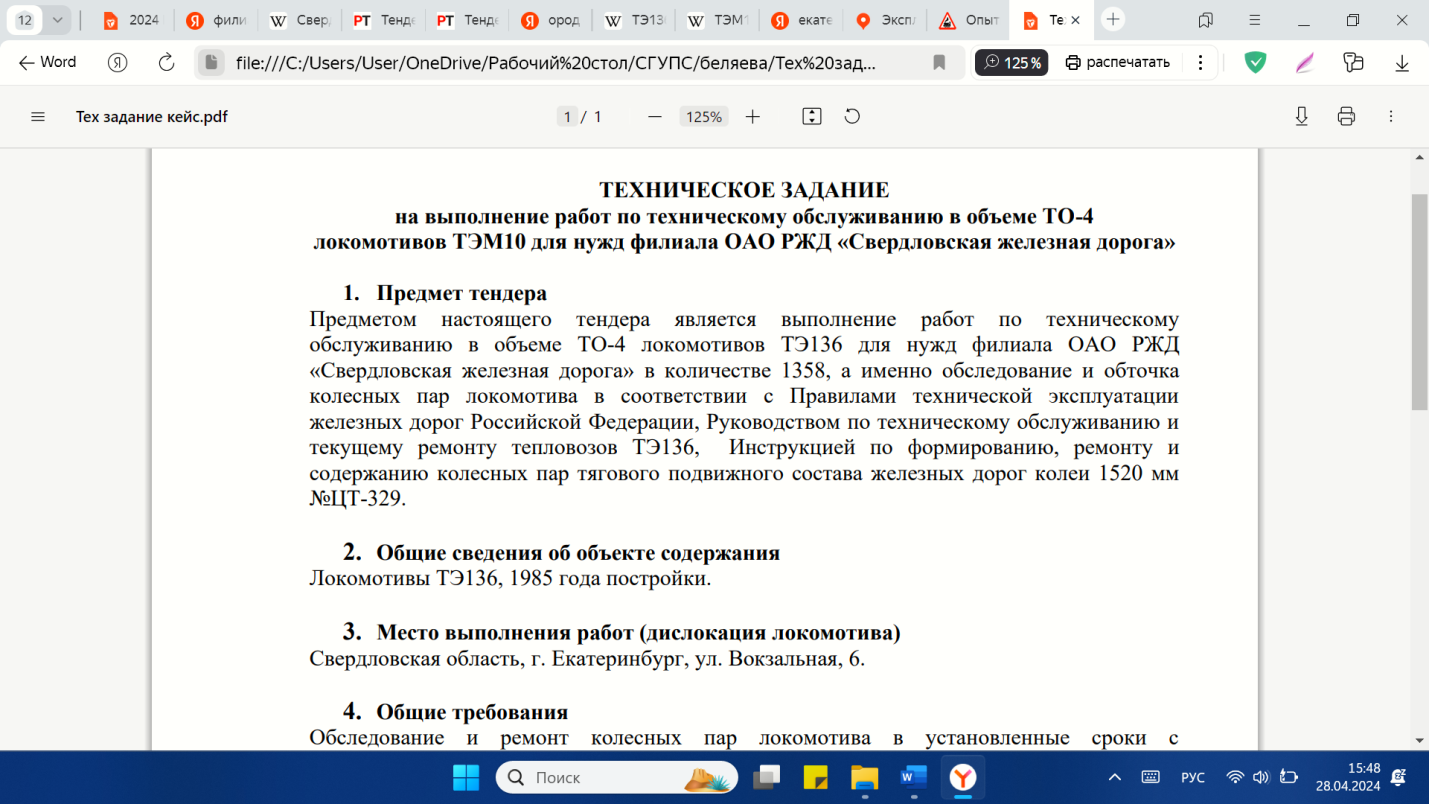Open the PDF viewer sidebar hamburger menu
This screenshot has width=1429, height=804.
tap(38, 117)
